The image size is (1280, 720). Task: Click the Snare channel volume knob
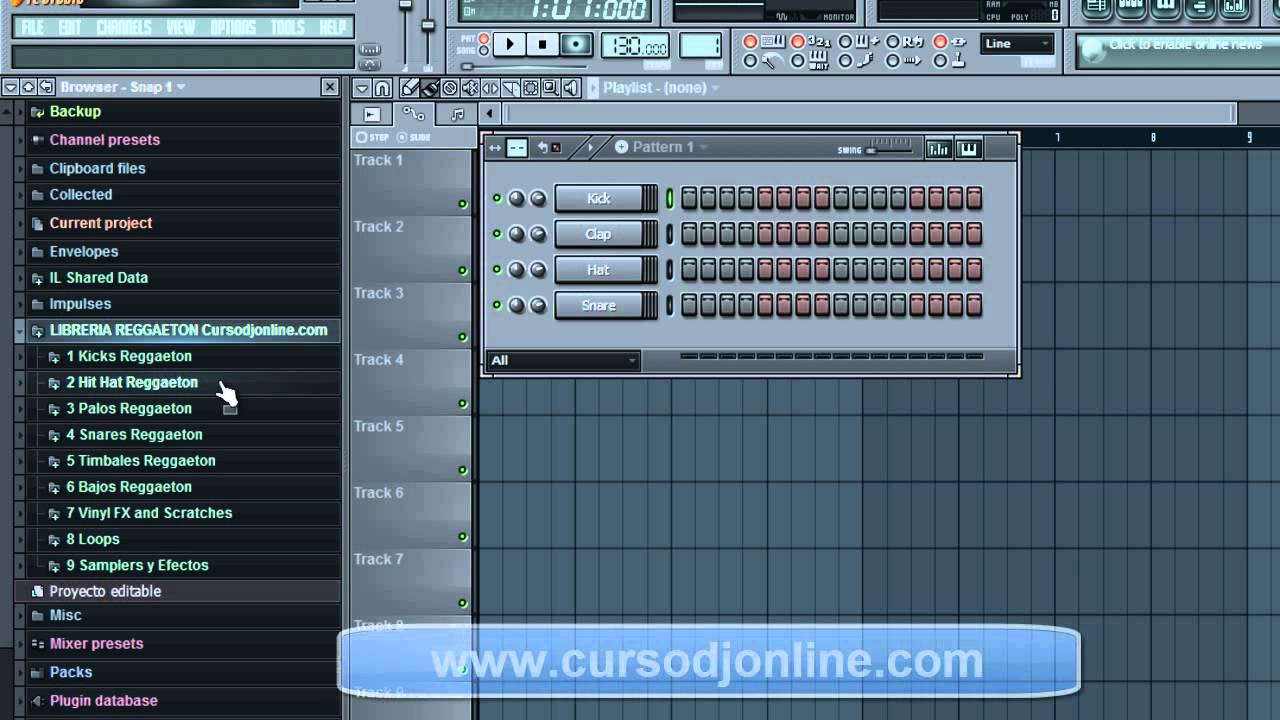click(x=538, y=305)
